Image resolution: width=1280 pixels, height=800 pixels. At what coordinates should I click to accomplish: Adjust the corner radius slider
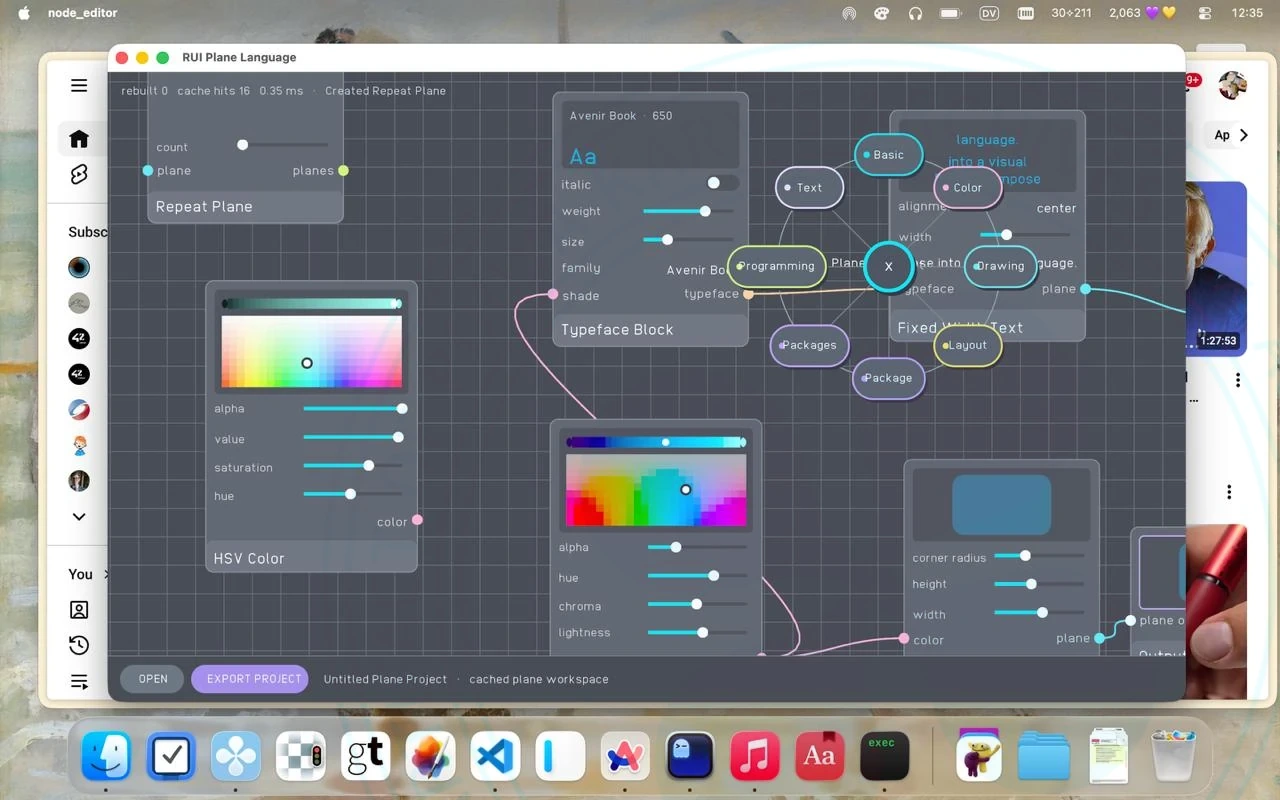[1039, 555]
